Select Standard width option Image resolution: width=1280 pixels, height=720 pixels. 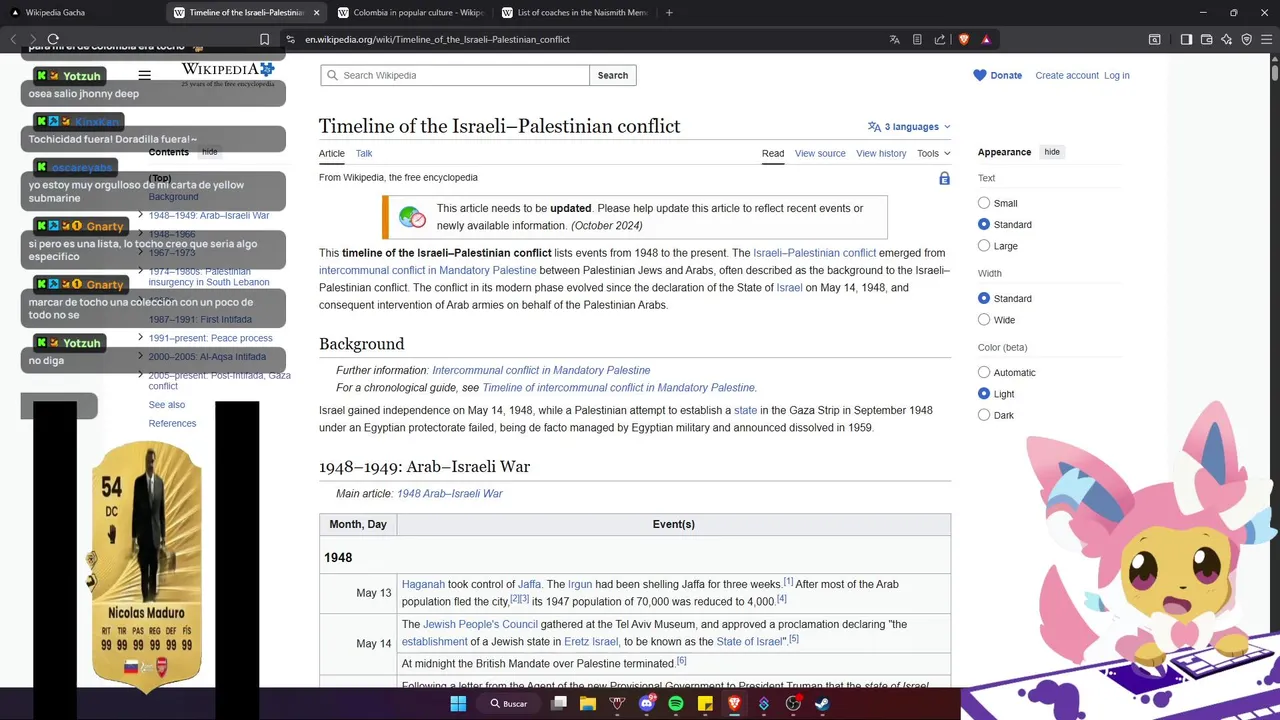coord(984,298)
